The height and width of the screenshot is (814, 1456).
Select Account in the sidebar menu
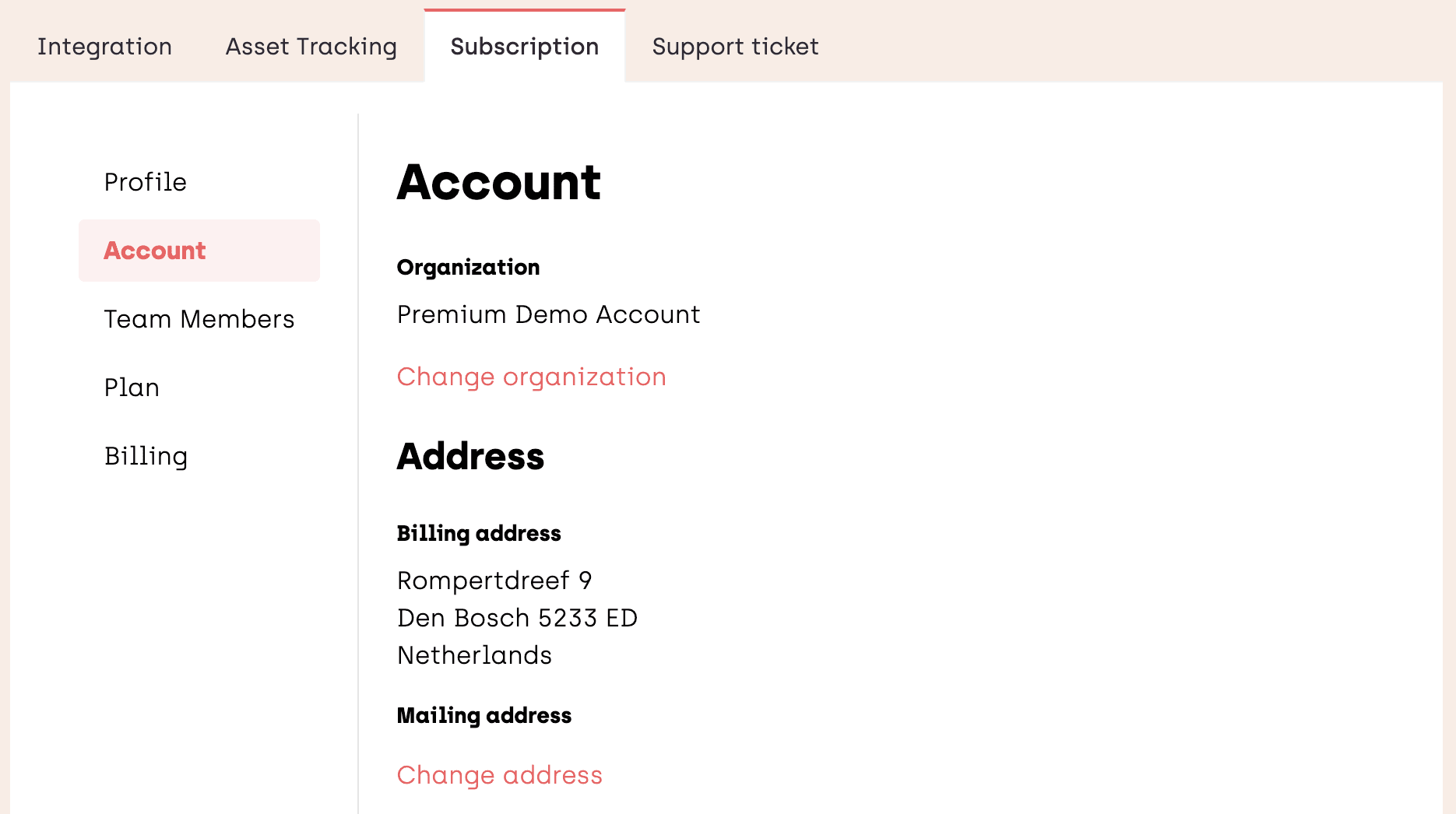coord(155,251)
